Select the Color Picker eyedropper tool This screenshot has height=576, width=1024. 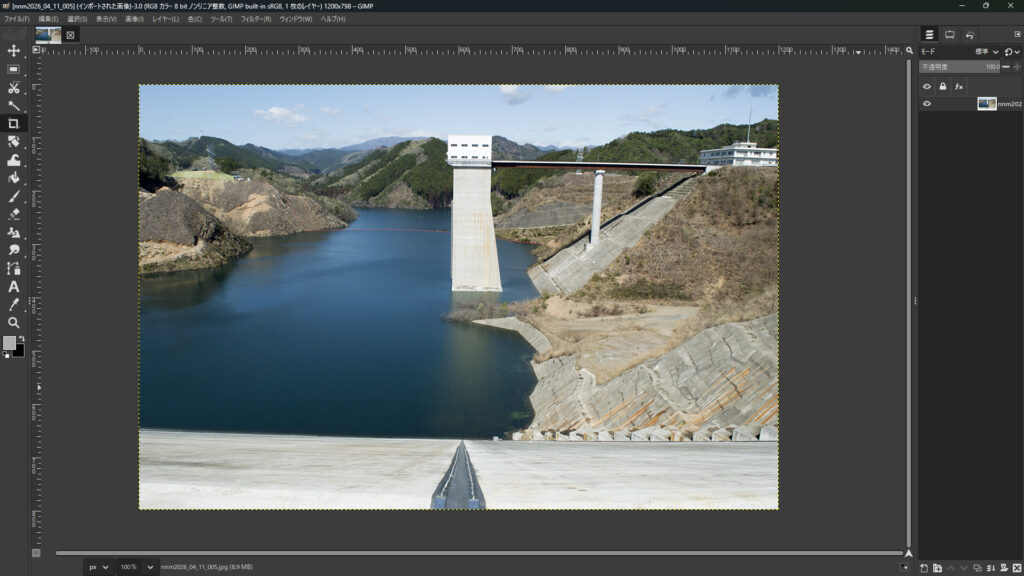[14, 304]
